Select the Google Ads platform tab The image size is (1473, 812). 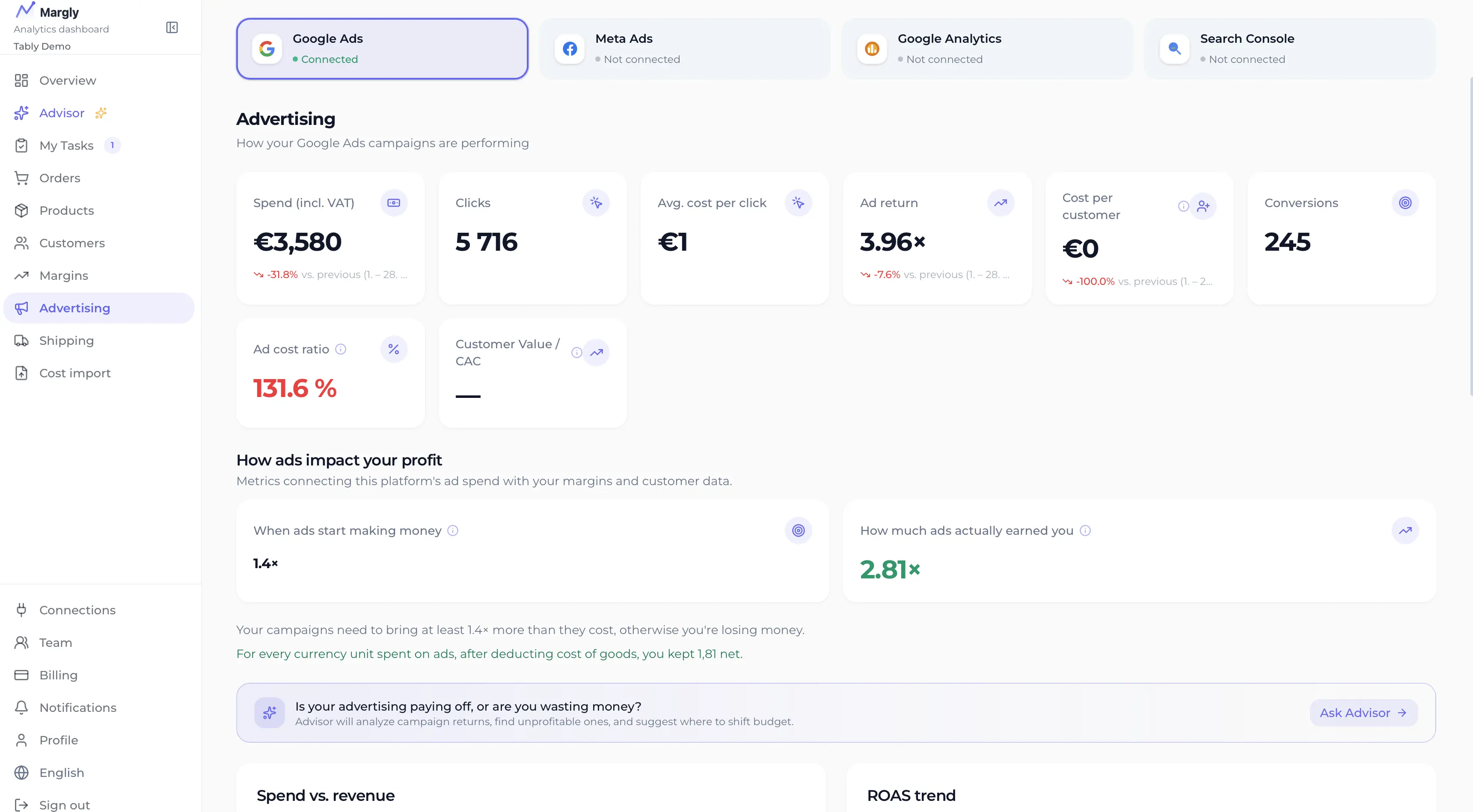[382, 49]
